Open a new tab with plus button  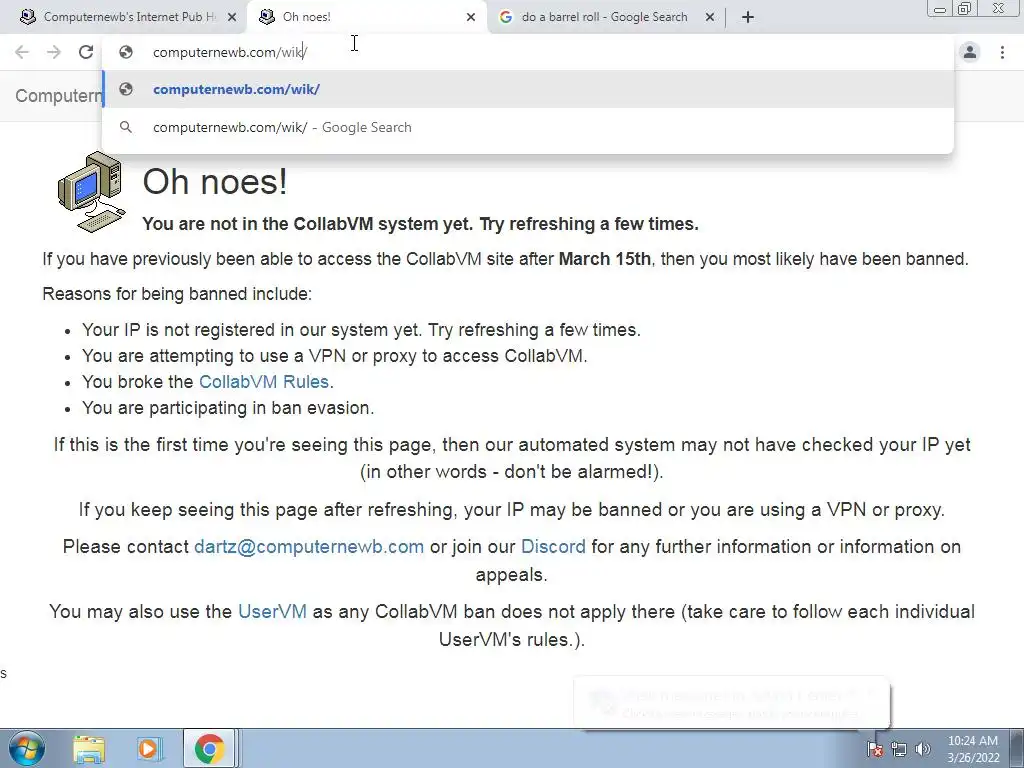click(748, 18)
